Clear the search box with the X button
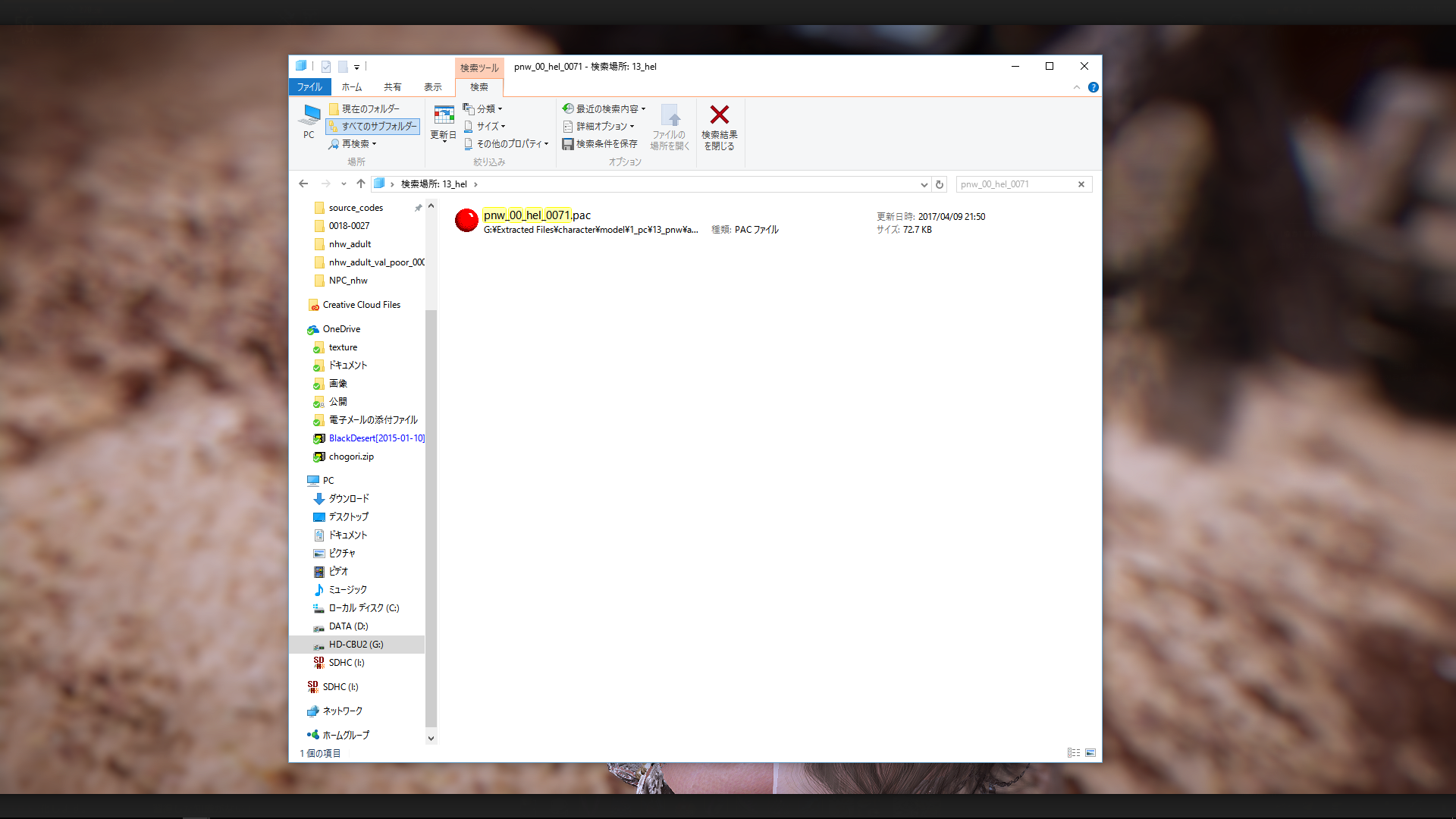 pyautogui.click(x=1081, y=184)
